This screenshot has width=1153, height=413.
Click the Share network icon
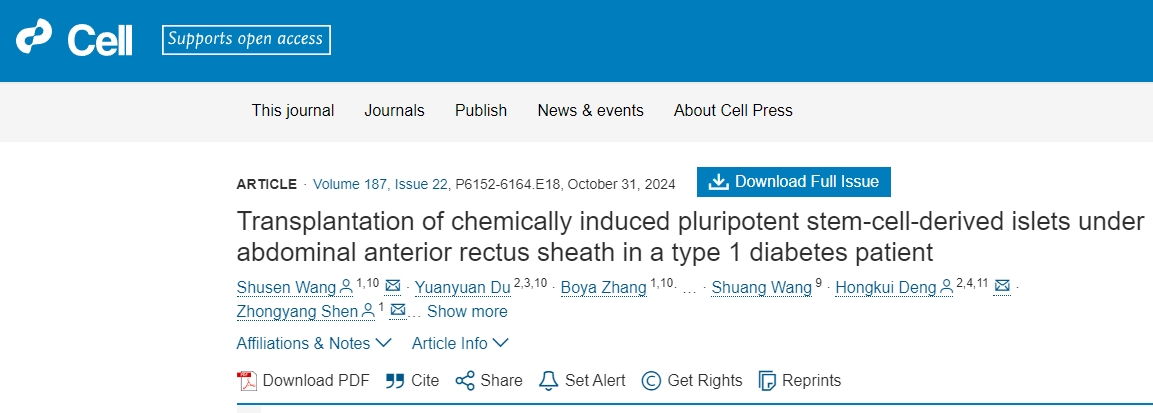[464, 381]
